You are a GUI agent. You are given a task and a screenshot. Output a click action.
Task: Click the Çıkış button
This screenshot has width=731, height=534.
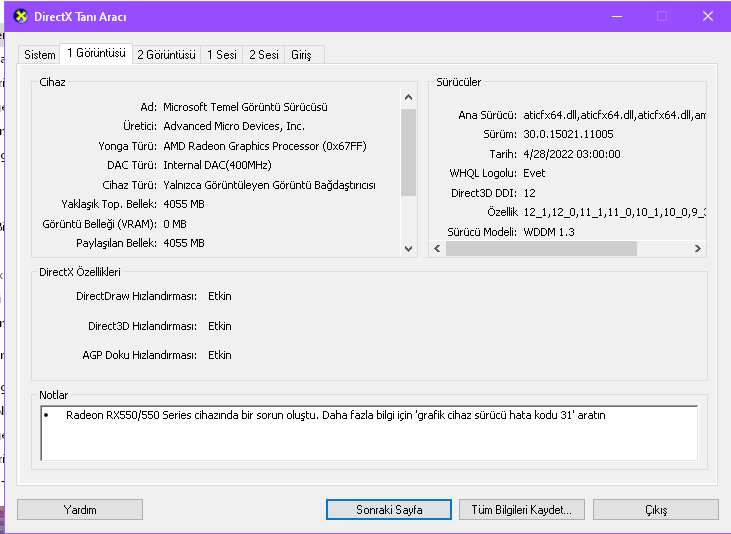click(x=655, y=510)
